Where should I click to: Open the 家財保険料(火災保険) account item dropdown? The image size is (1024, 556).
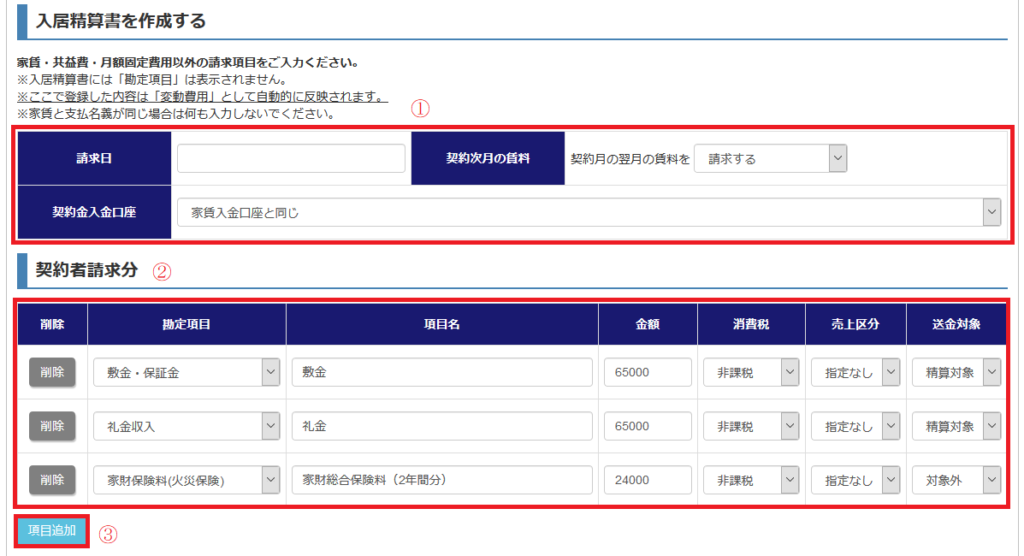tap(186, 480)
